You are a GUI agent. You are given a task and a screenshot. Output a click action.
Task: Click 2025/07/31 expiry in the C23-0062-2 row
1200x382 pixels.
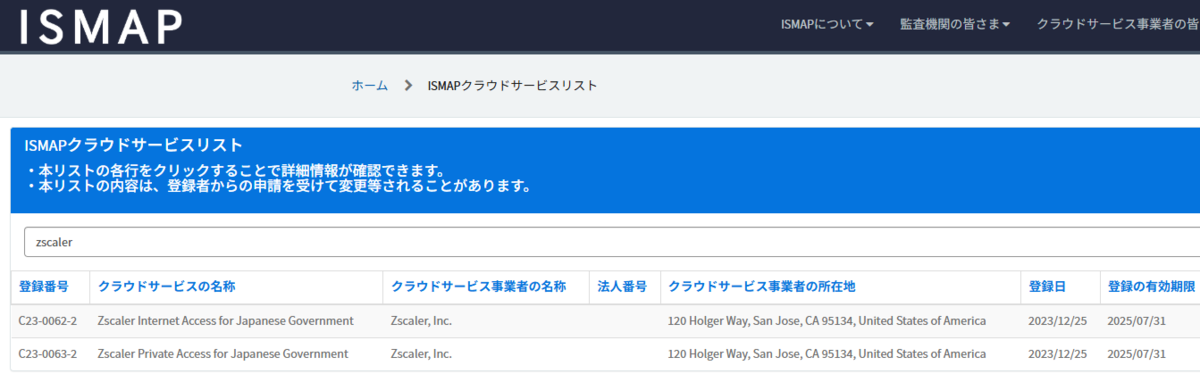click(x=1138, y=321)
